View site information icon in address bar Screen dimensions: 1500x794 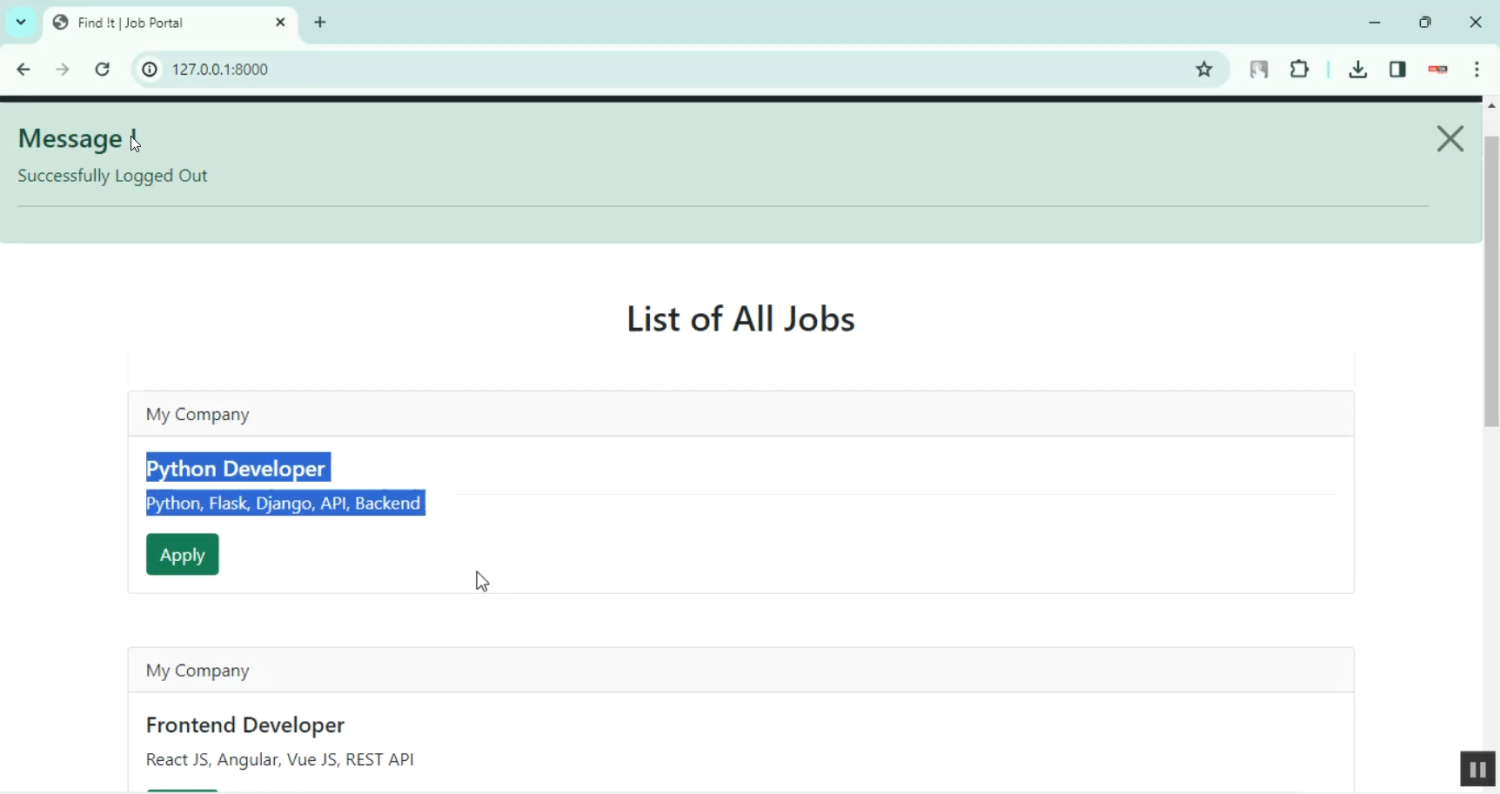(150, 70)
